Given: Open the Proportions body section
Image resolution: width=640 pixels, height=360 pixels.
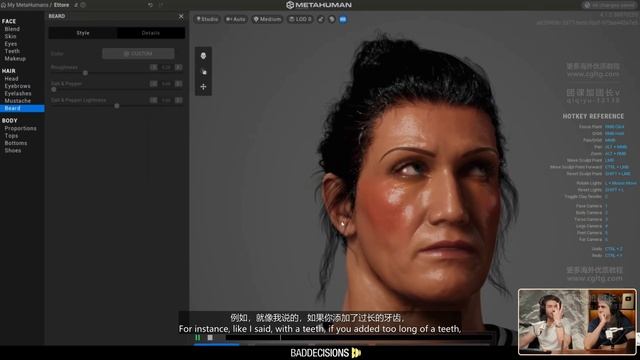Looking at the screenshot, I should 20,128.
